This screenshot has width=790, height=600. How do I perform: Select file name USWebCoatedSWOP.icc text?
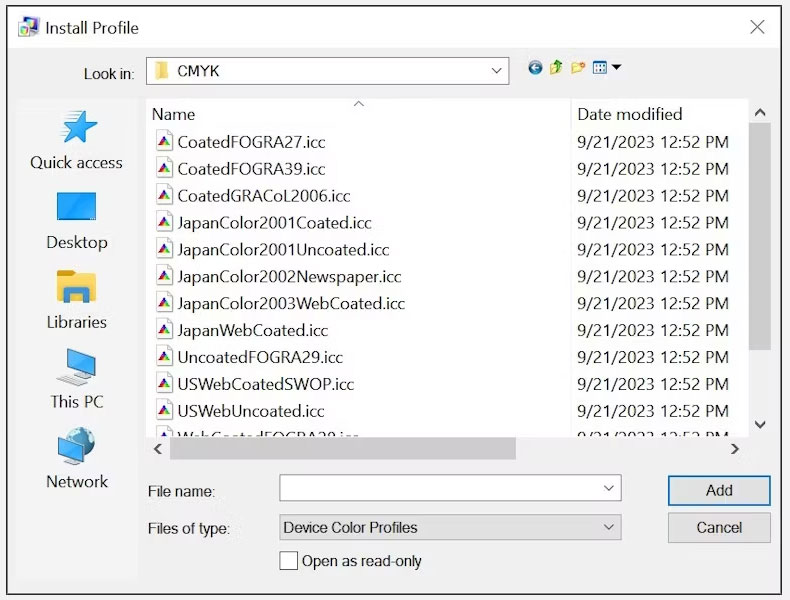(266, 384)
